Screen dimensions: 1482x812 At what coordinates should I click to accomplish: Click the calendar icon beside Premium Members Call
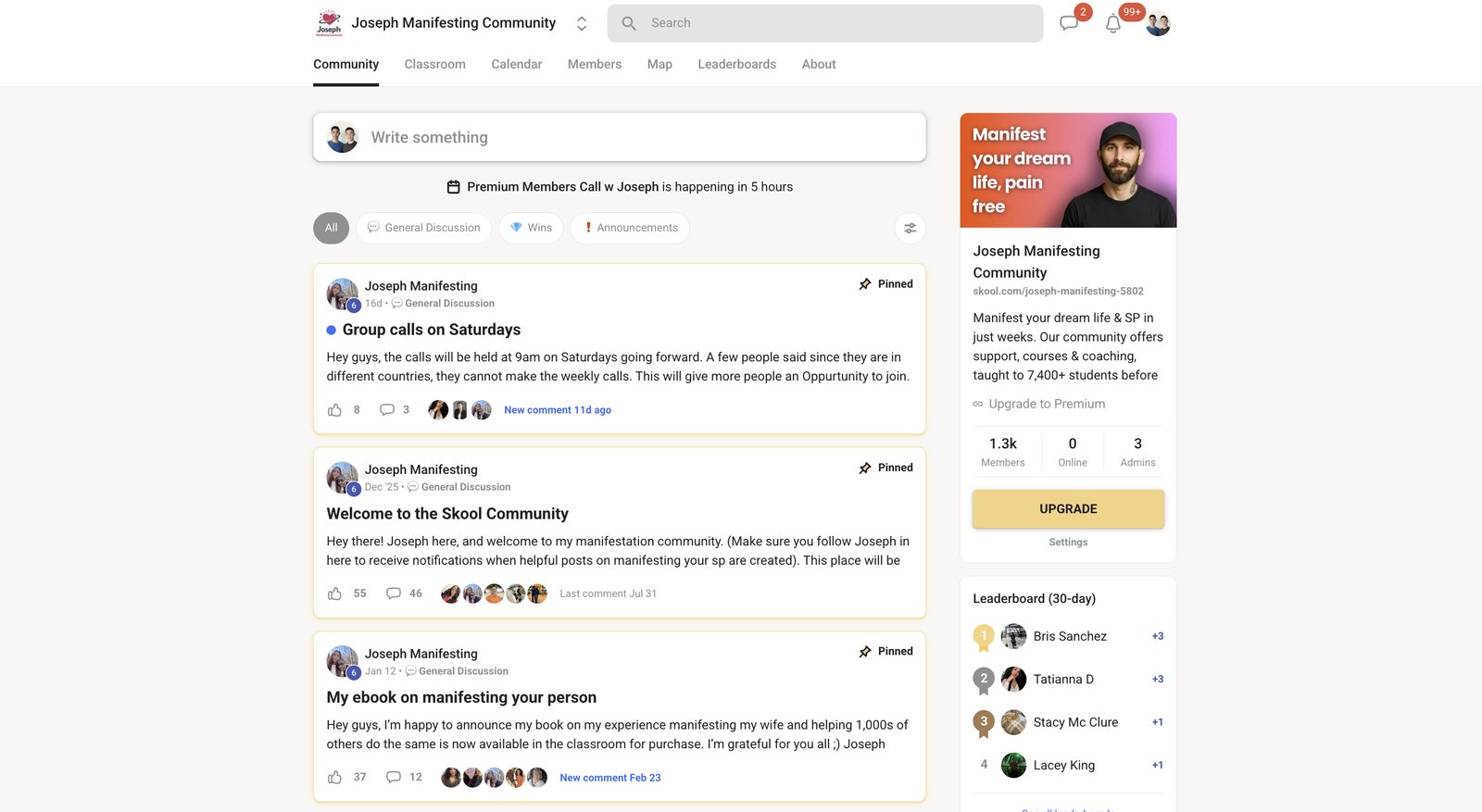454,187
